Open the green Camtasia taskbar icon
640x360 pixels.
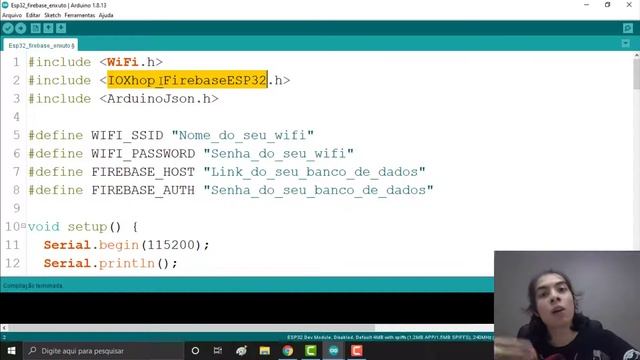[x=311, y=351]
